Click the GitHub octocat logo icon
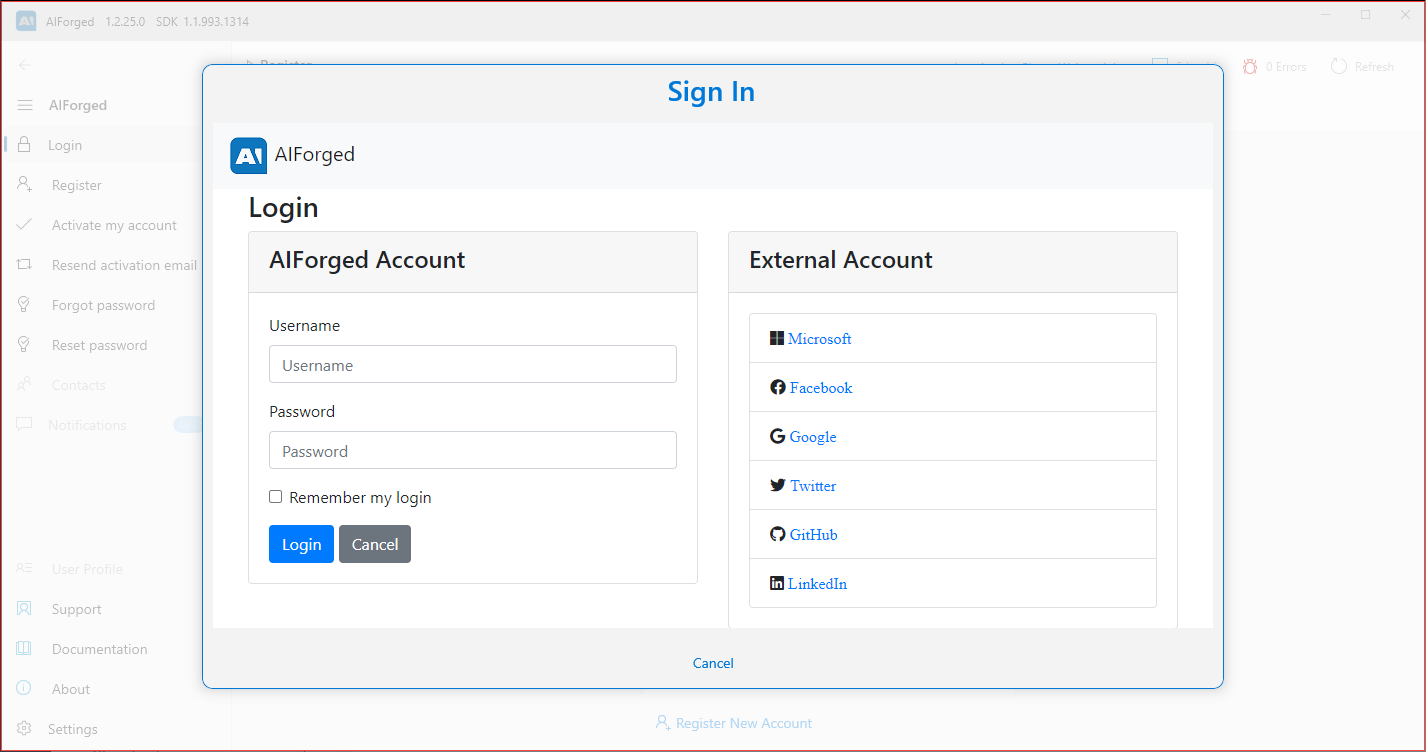Viewport: 1426px width, 752px height. [x=777, y=534]
